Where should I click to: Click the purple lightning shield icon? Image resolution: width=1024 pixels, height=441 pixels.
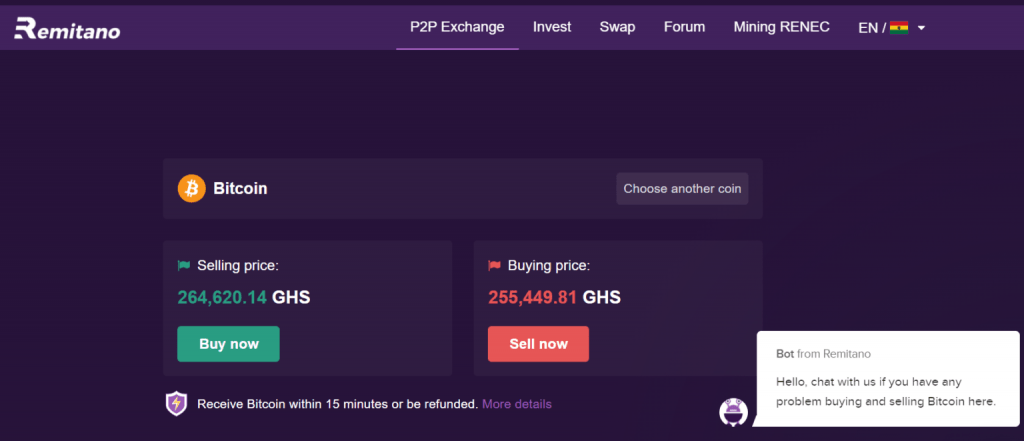click(176, 404)
